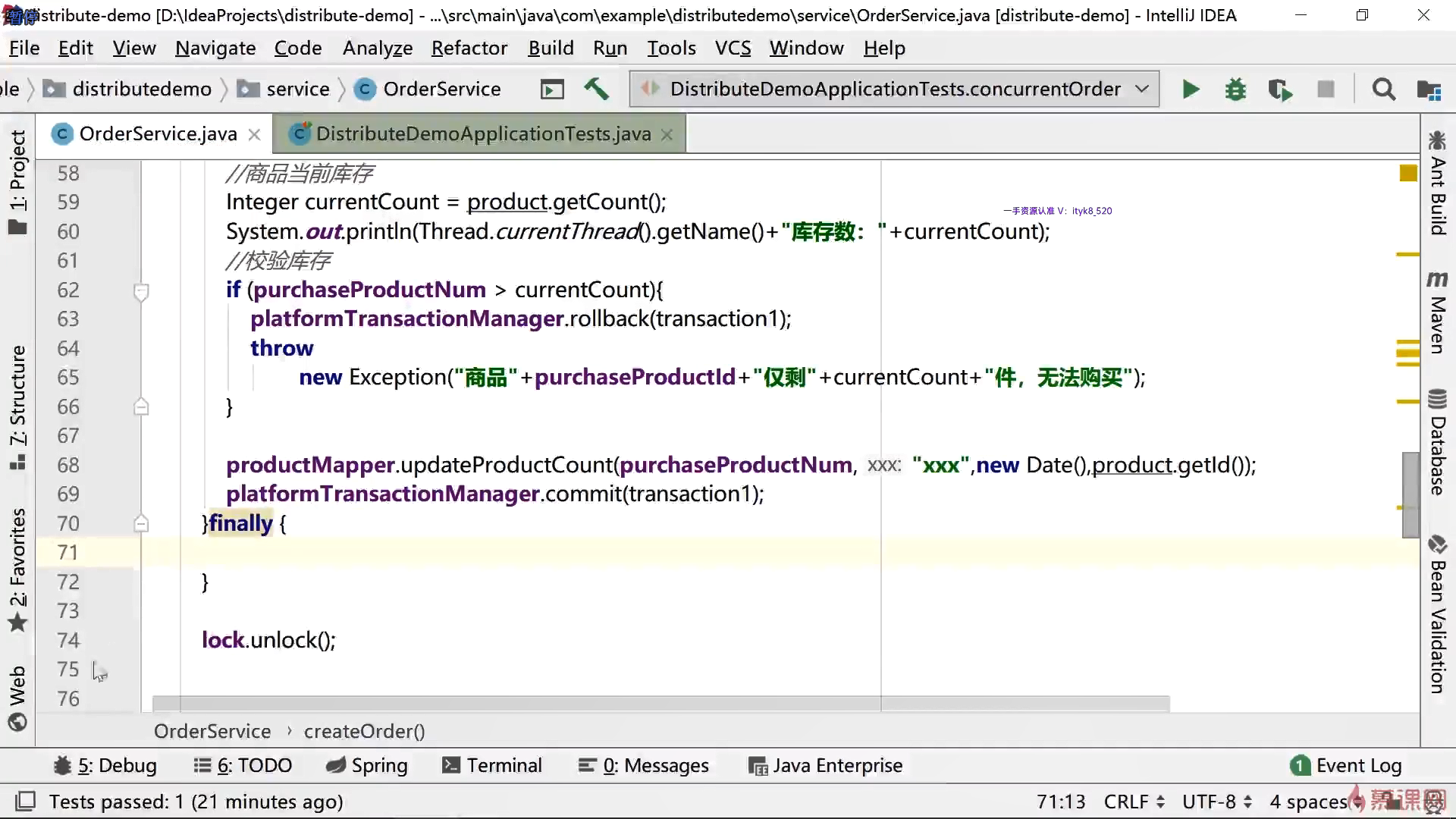Collapse the if block at line 62

point(141,291)
